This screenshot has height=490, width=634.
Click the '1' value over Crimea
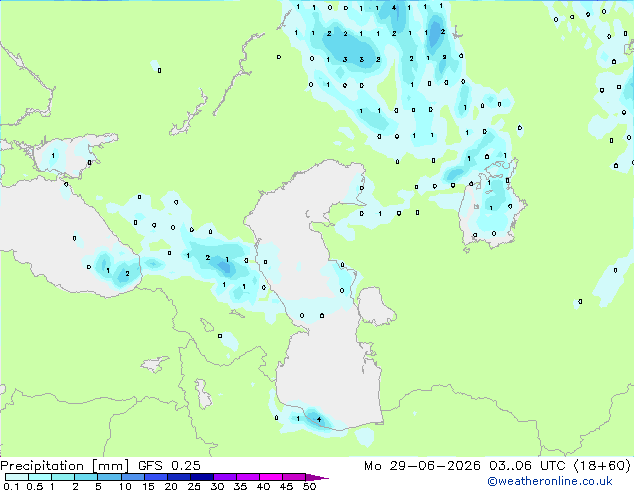pos(53,155)
